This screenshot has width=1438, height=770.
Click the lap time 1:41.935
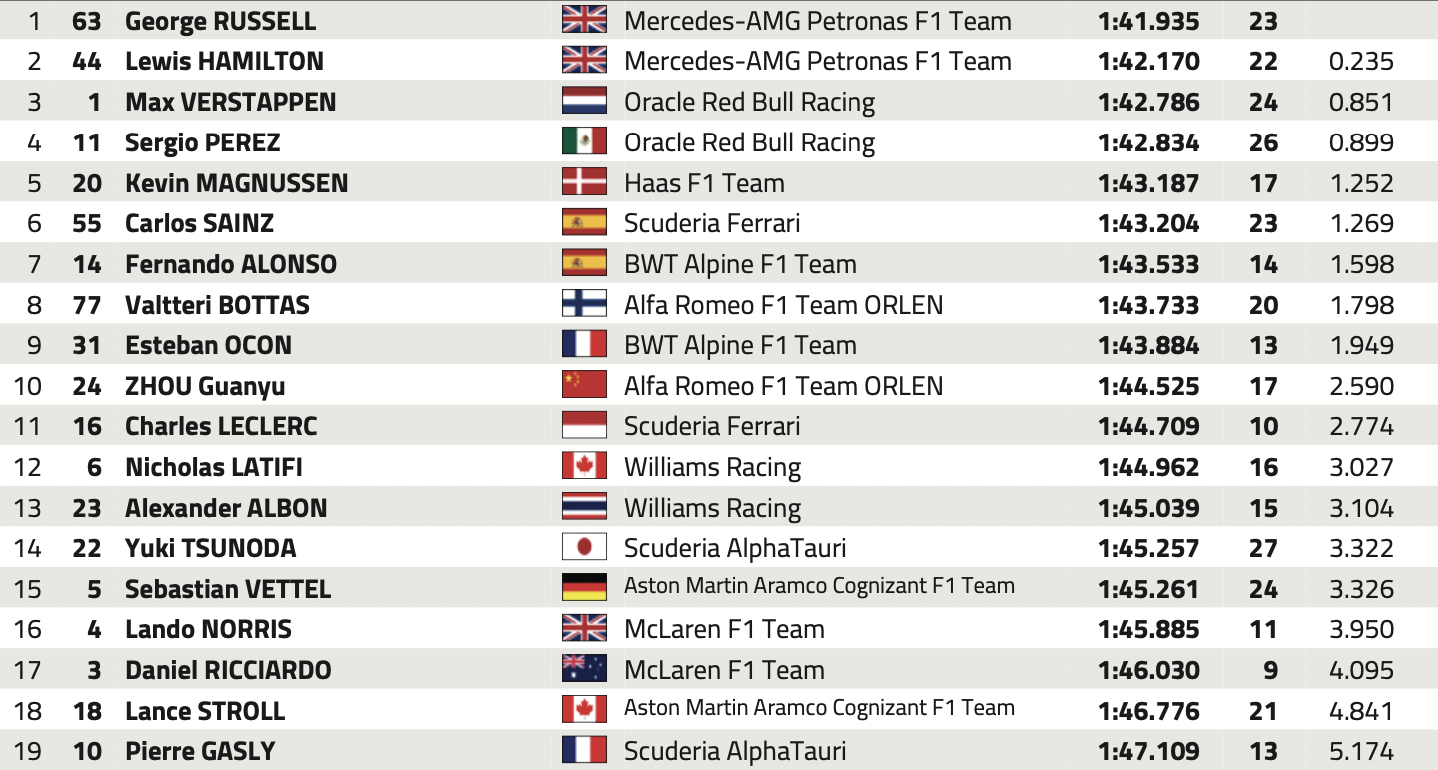coord(1148,21)
